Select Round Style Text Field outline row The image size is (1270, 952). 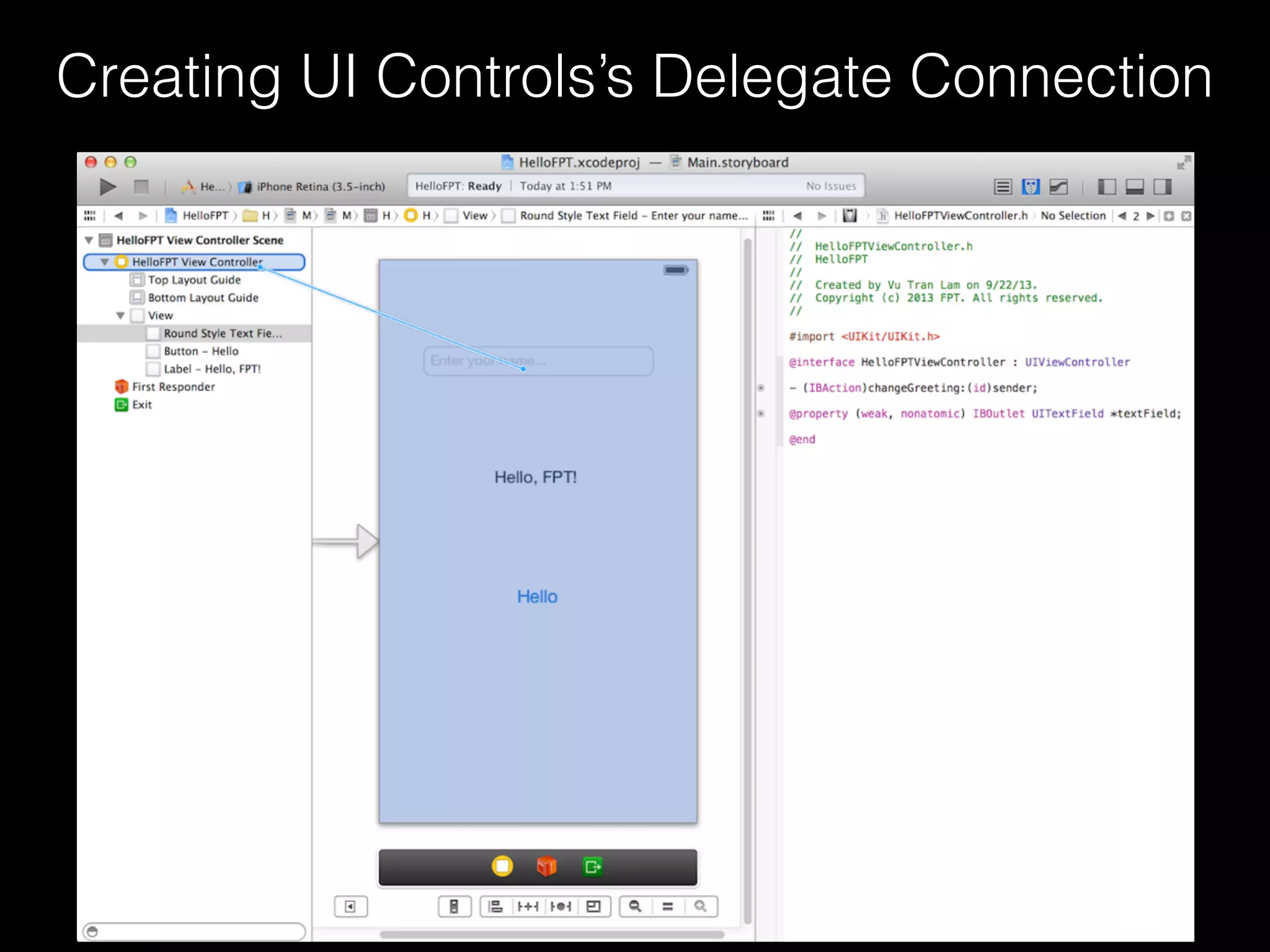[x=194, y=333]
